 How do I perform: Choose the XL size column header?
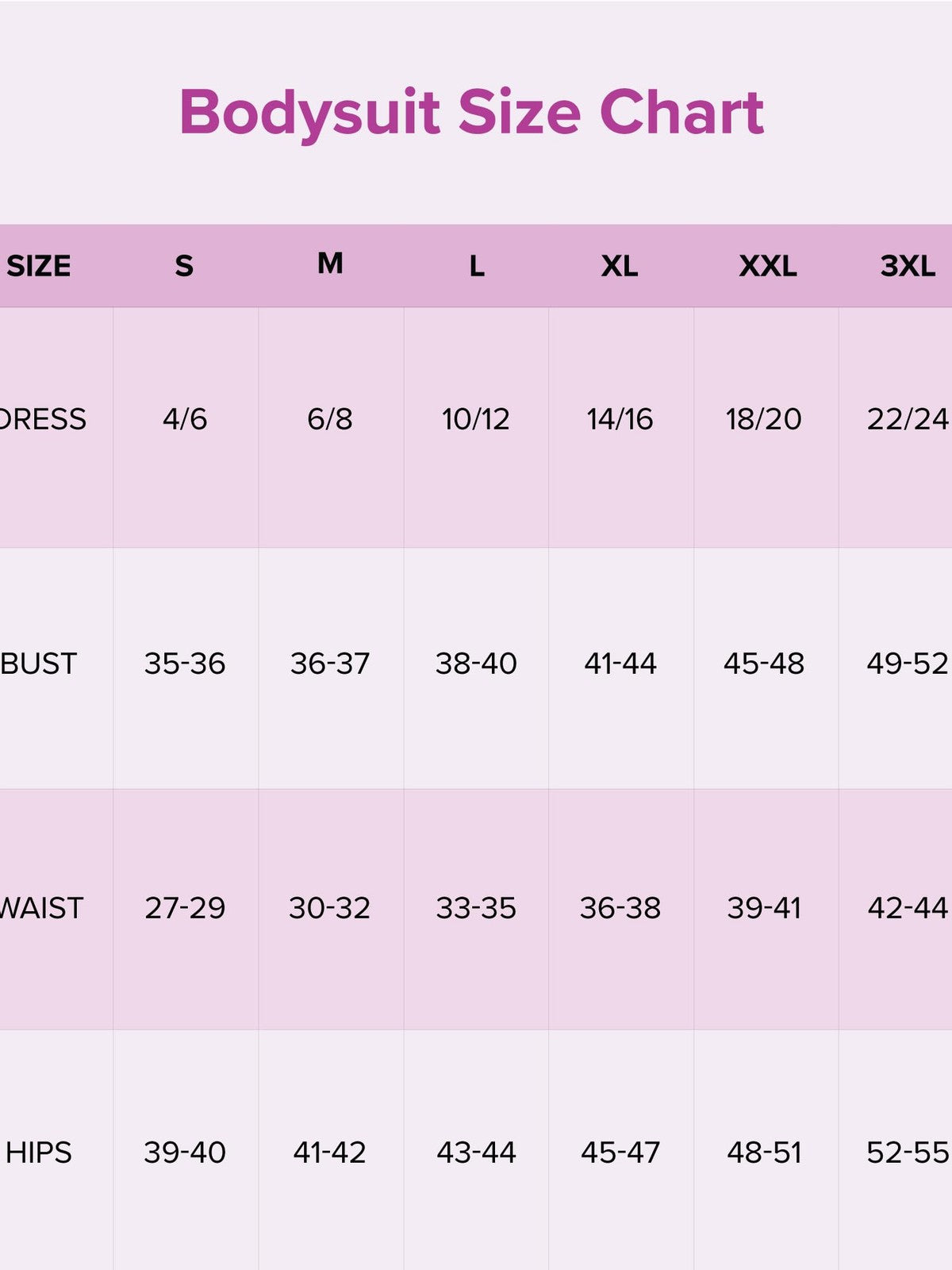click(x=620, y=266)
